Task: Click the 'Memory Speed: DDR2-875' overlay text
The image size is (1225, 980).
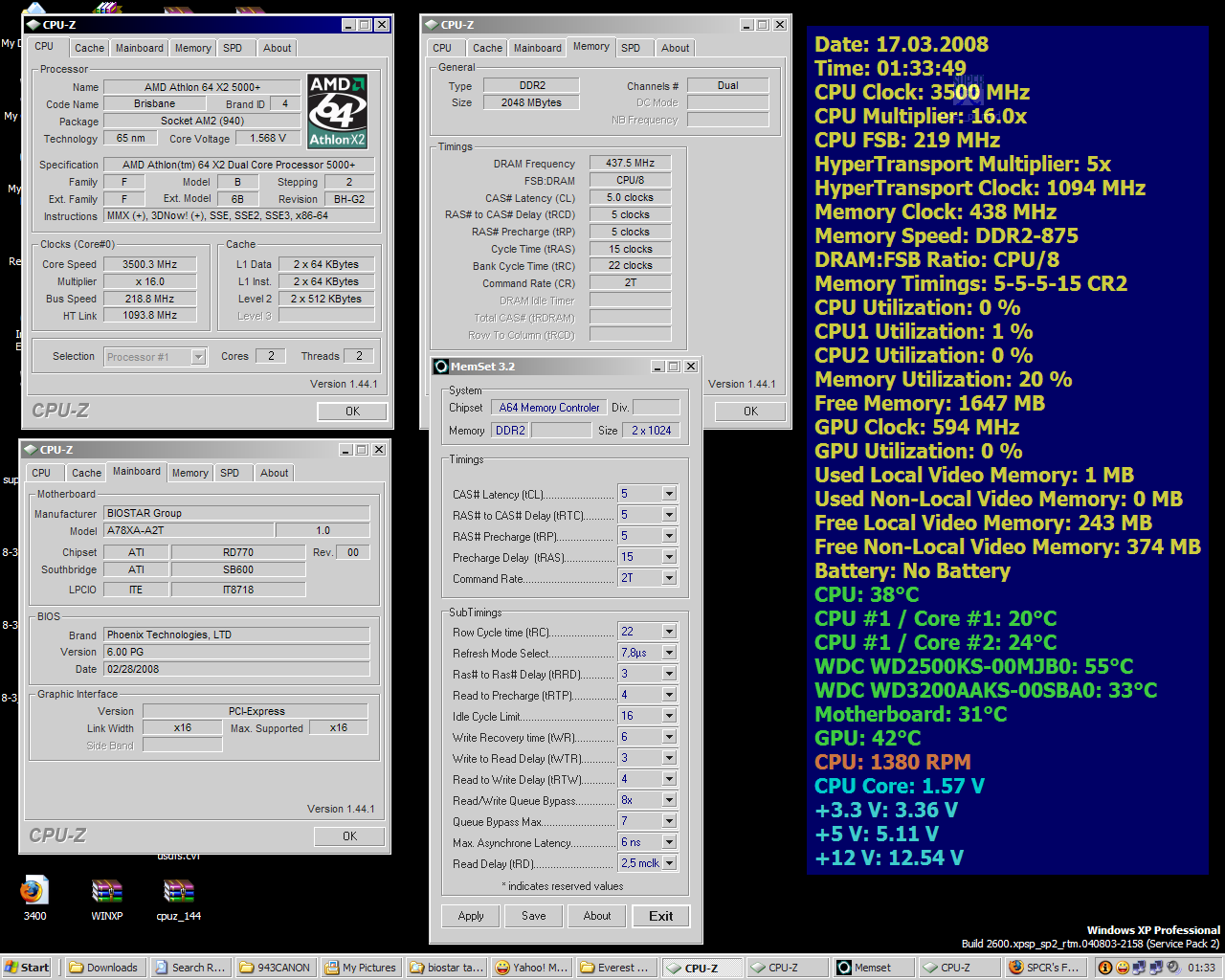Action: tap(947, 236)
